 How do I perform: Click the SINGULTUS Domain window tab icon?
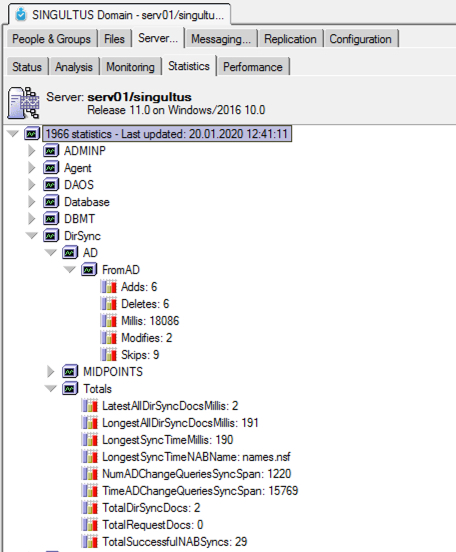click(21, 15)
